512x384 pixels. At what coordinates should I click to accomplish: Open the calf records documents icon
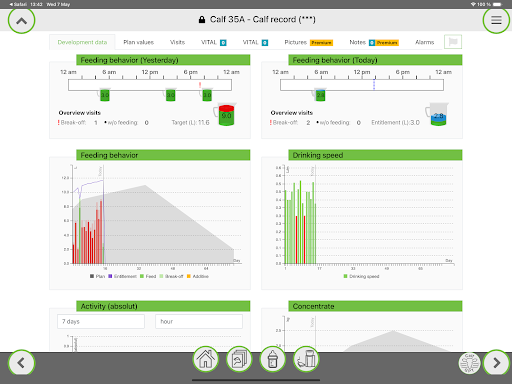coord(239,359)
